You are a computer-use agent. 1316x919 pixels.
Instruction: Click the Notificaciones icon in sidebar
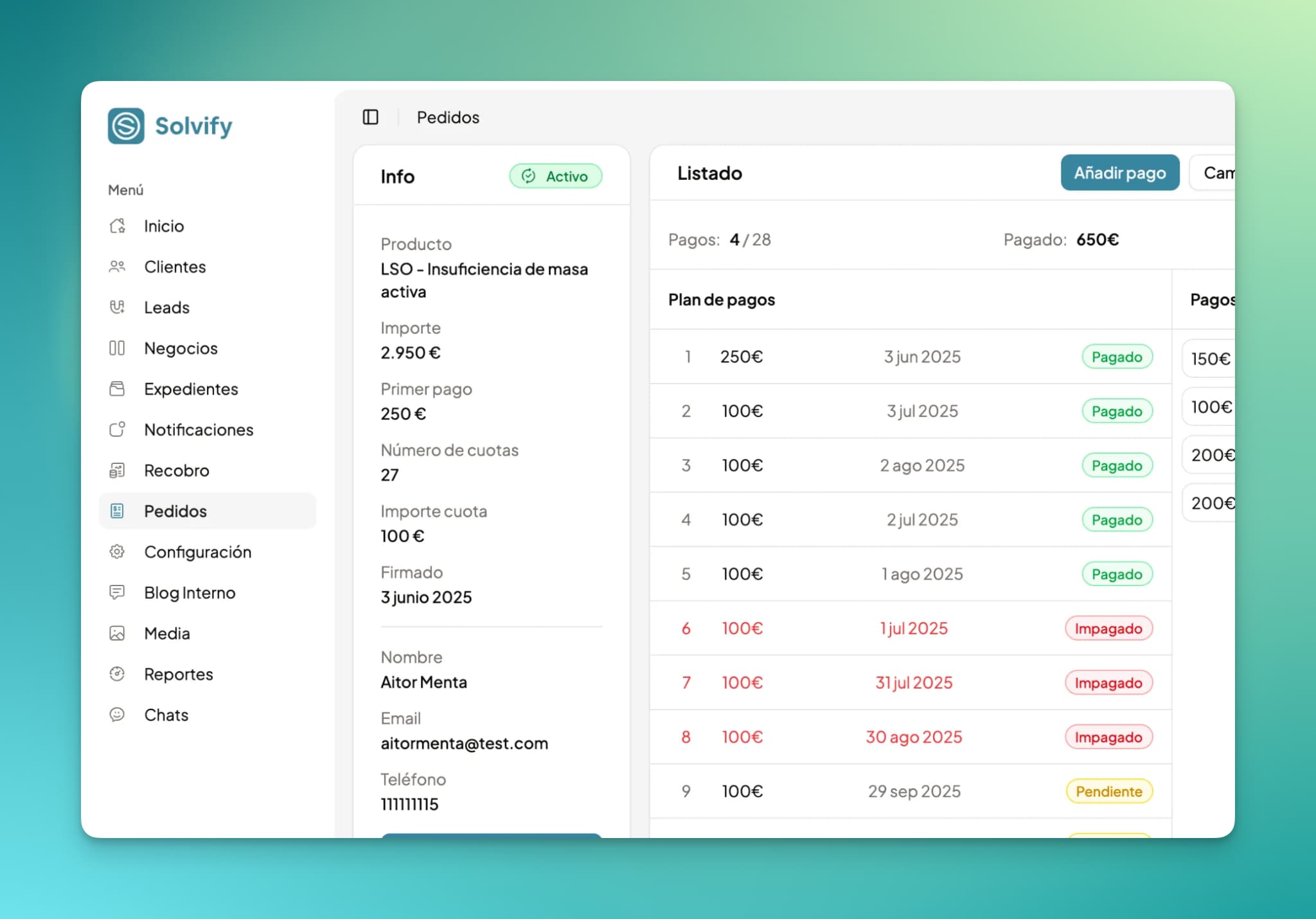[x=117, y=429]
